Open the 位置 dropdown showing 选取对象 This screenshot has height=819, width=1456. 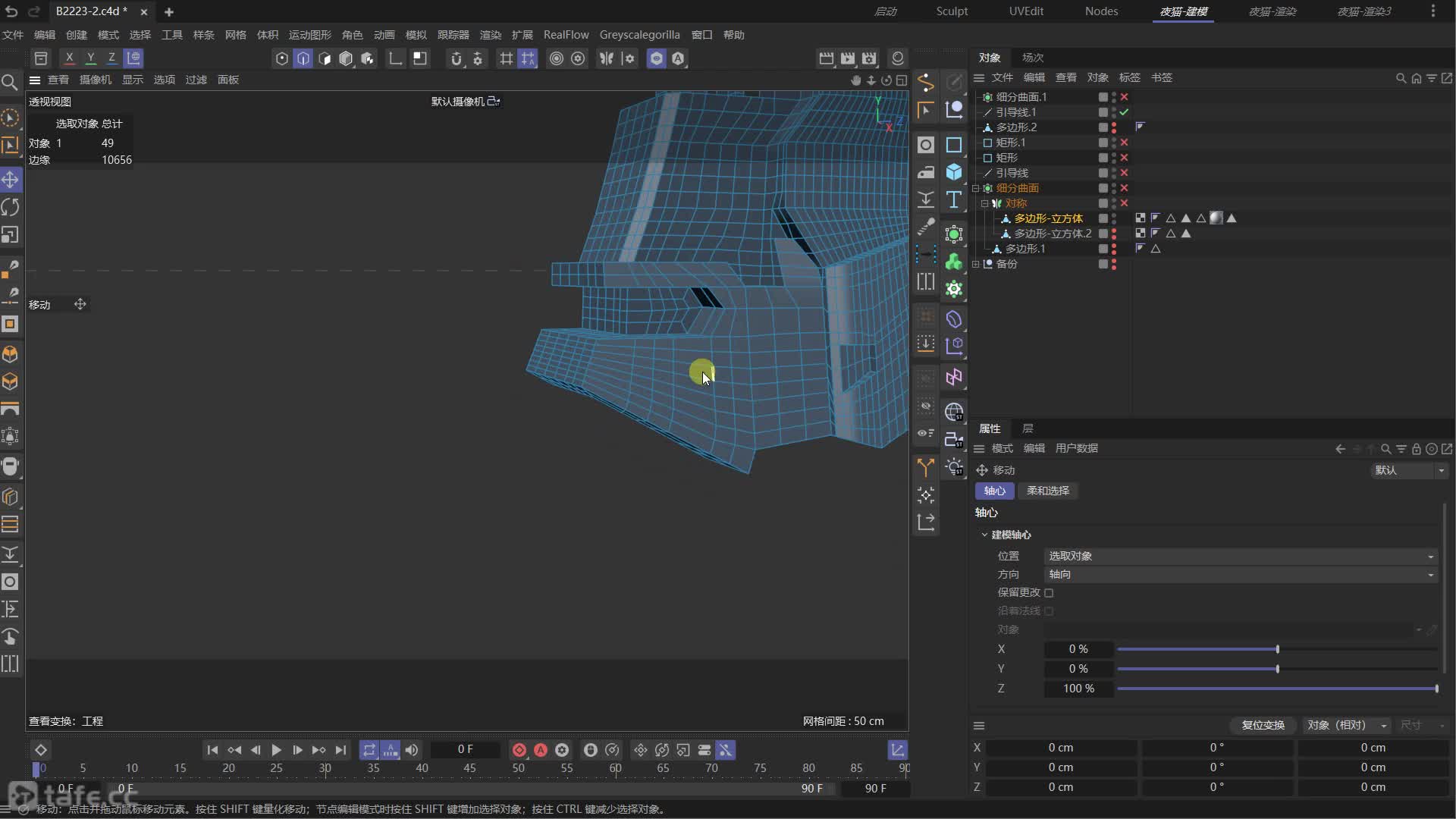[1241, 557]
